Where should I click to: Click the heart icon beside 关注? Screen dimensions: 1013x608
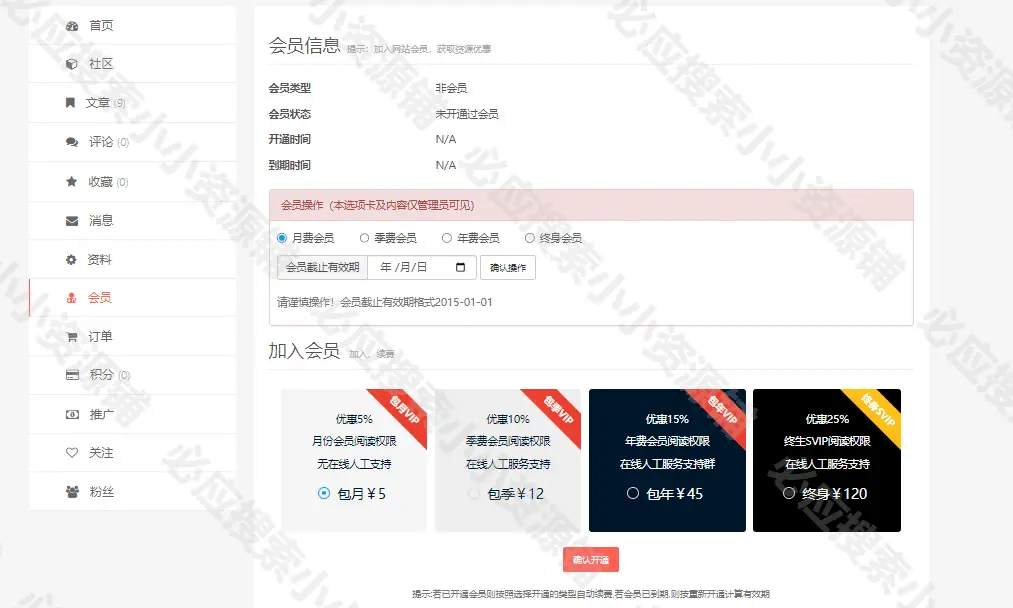(72, 453)
